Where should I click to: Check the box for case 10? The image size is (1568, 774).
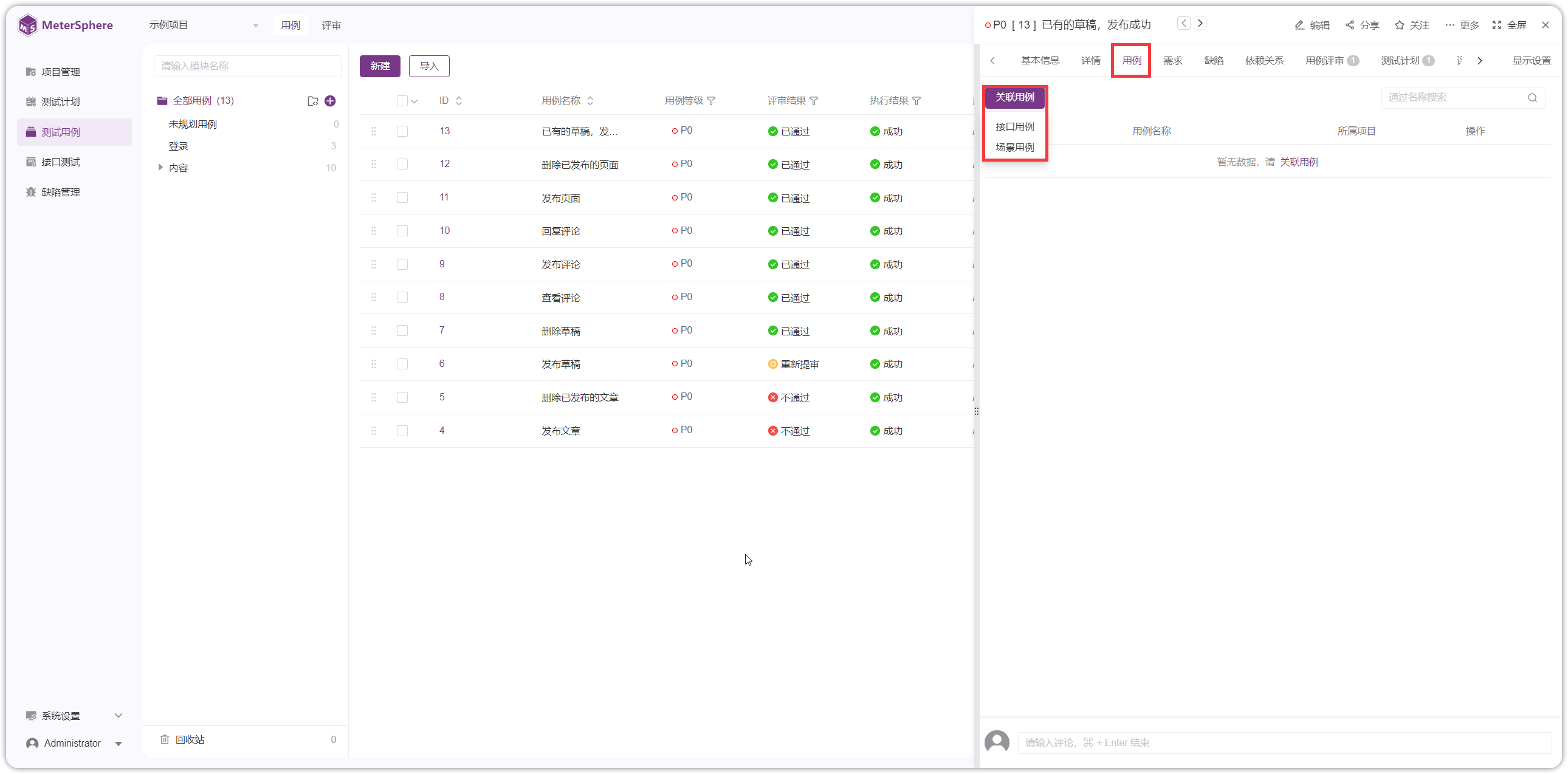tap(402, 231)
